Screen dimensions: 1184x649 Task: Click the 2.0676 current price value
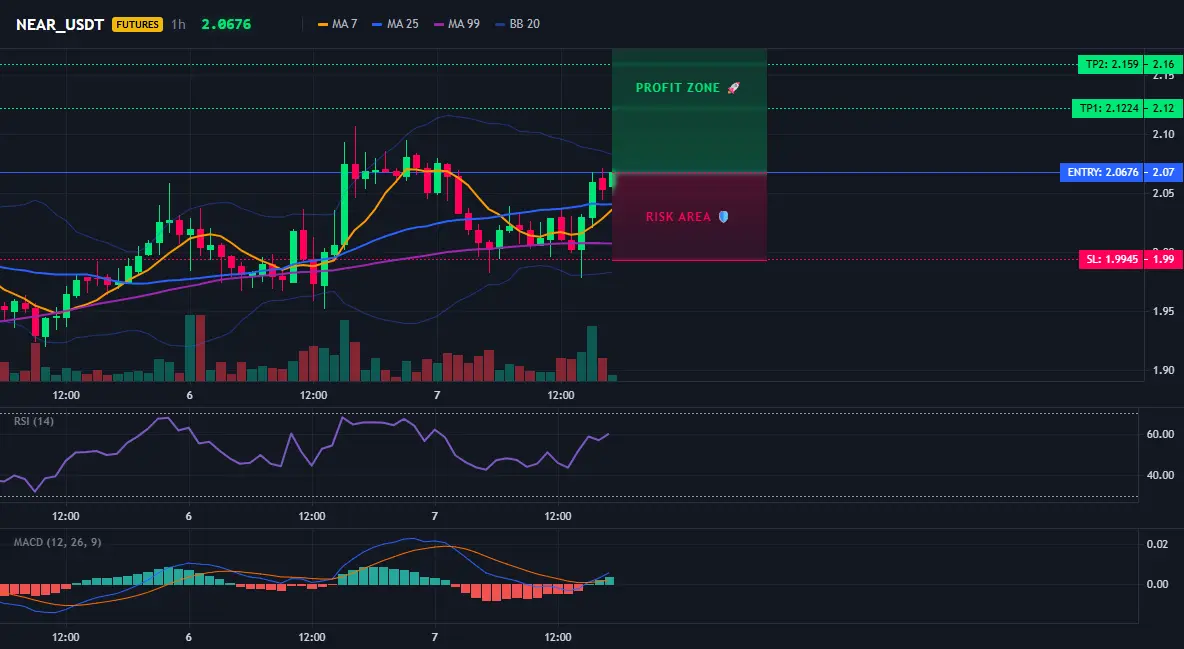pyautogui.click(x=226, y=24)
